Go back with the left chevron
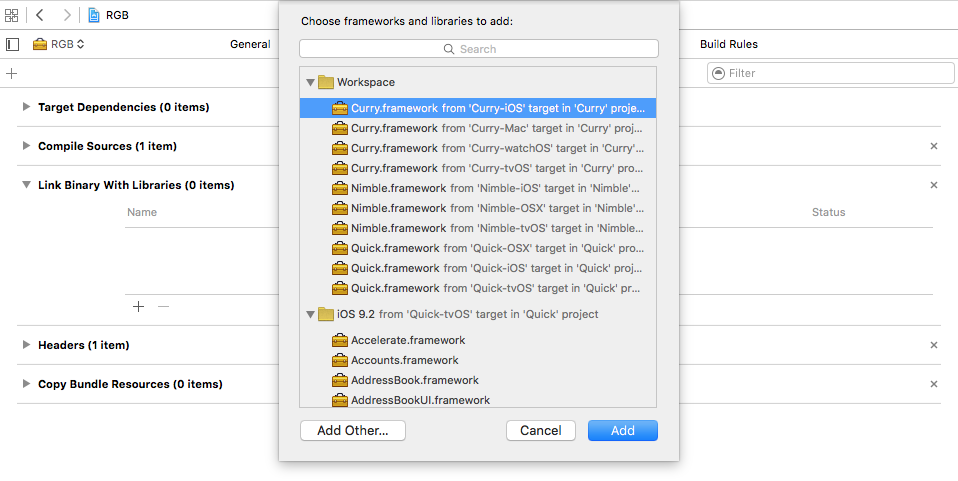Viewport: 958px width, 481px height. click(x=40, y=15)
